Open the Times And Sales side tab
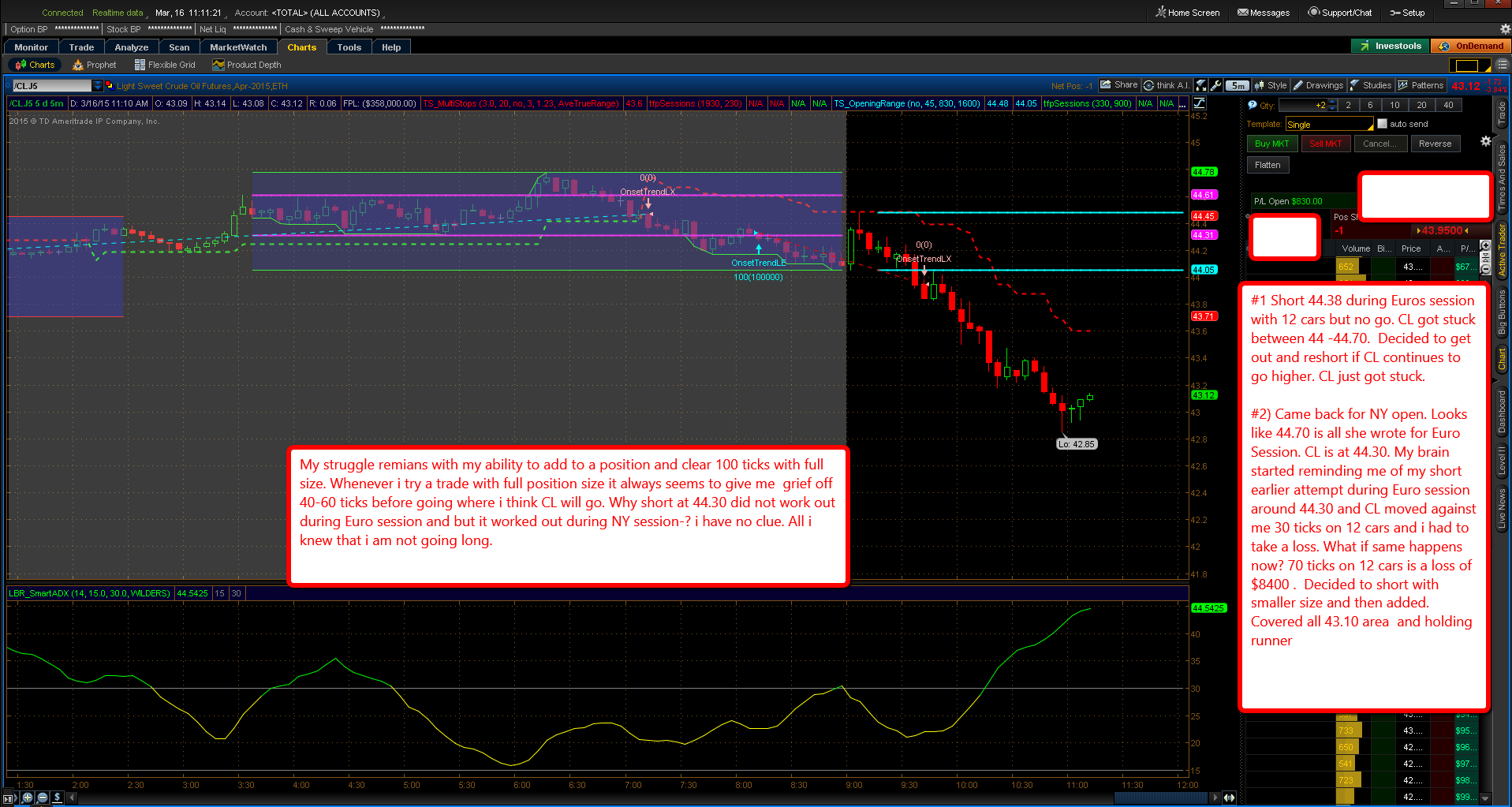The width and height of the screenshot is (1512, 807). point(1503,176)
